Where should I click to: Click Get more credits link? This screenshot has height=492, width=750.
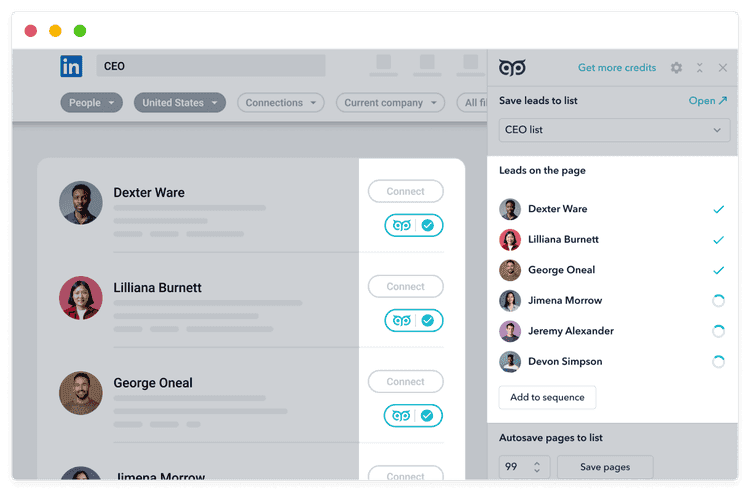pyautogui.click(x=617, y=68)
